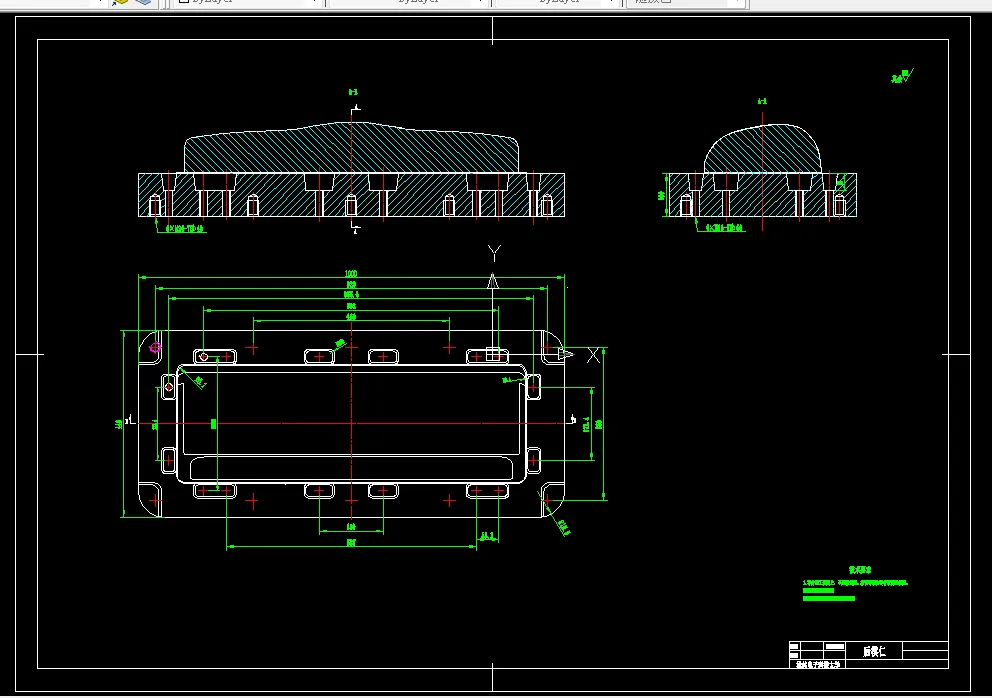Select the surface finish symbol at top right
Screen dimensions: 992x698
903,76
